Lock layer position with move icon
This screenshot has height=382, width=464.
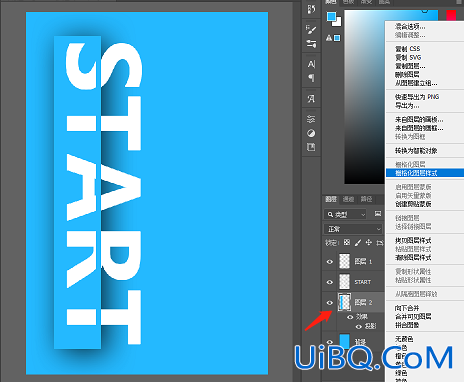pyautogui.click(x=369, y=242)
